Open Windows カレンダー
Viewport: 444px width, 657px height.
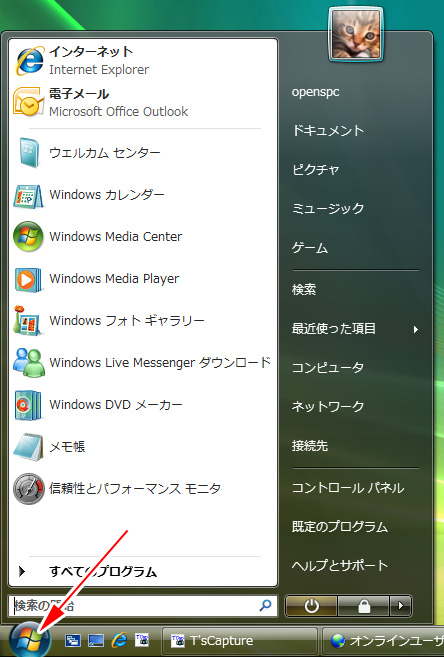(x=142, y=195)
